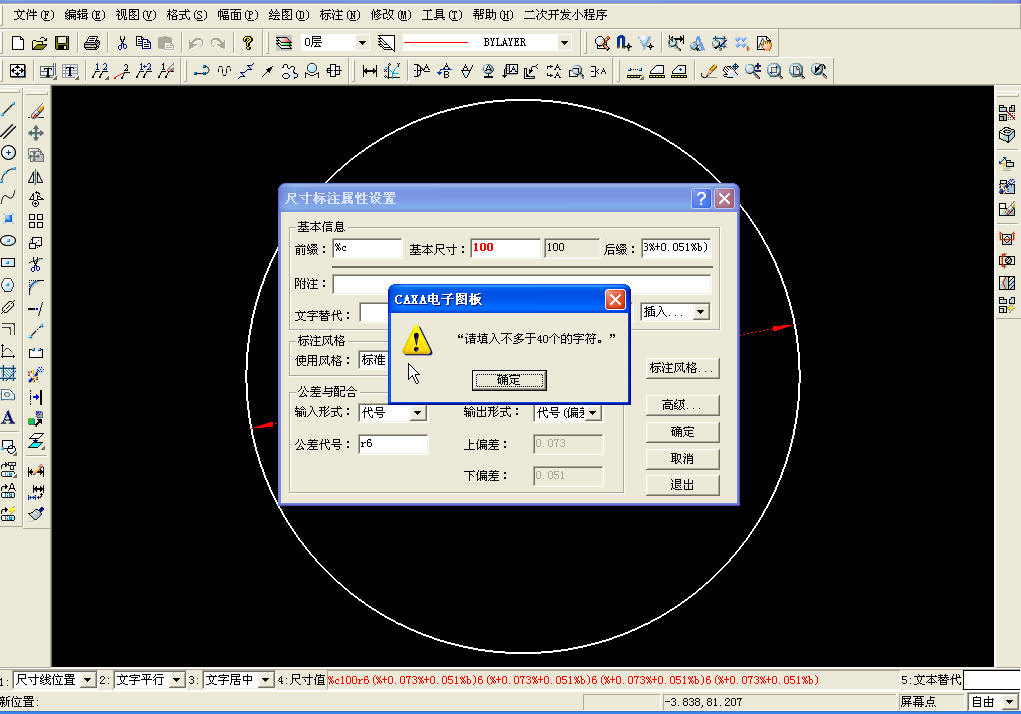Save the drawing using the floppy icon

pos(62,43)
